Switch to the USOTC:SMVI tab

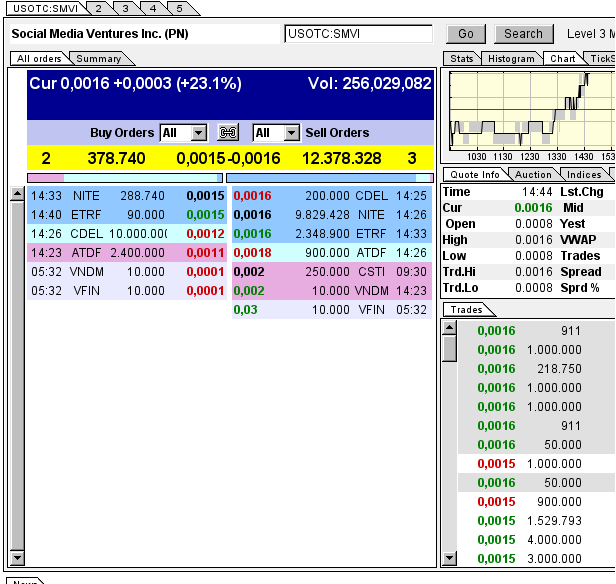click(x=45, y=8)
